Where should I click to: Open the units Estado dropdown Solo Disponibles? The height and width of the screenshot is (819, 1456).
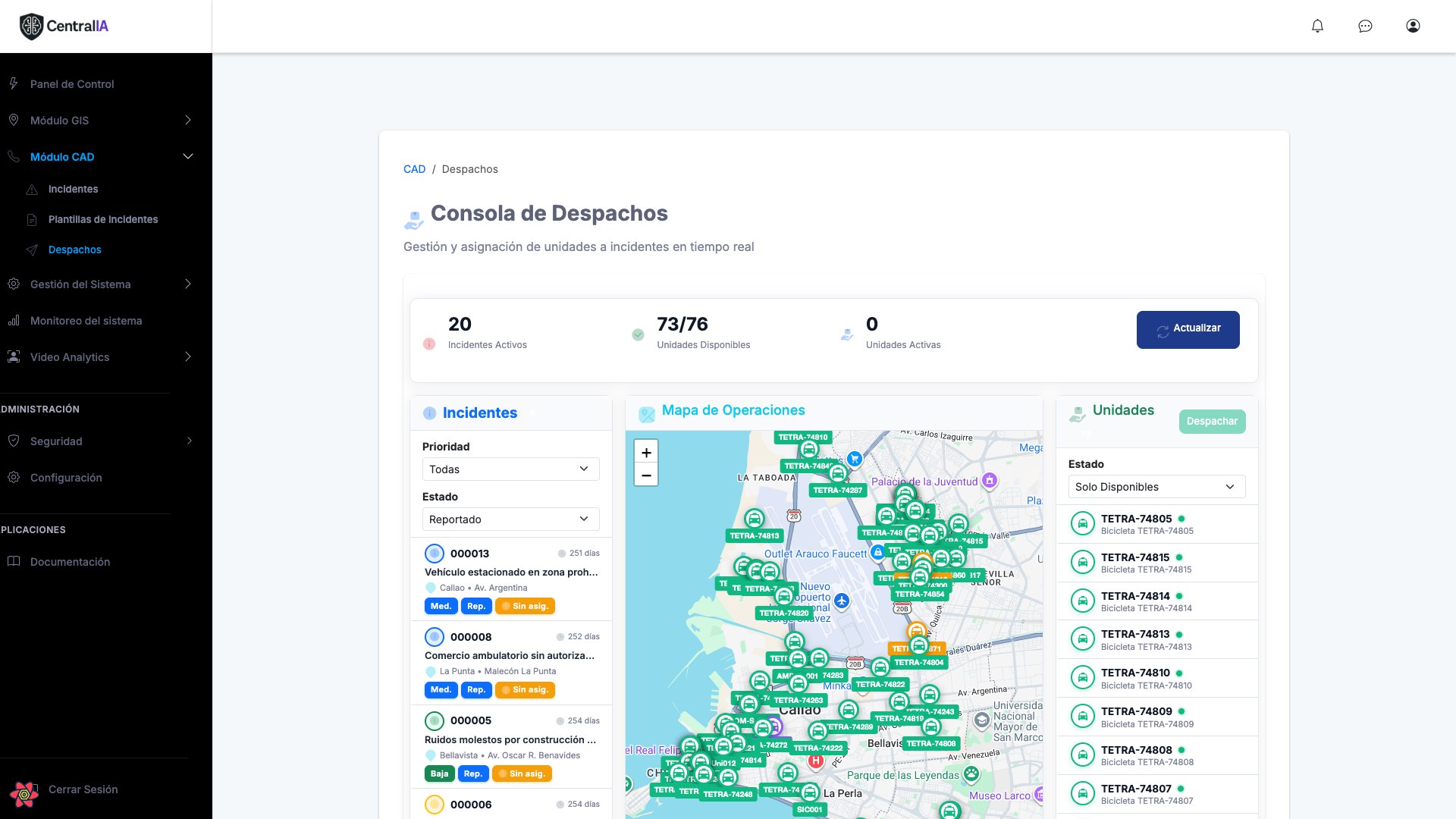[x=1156, y=487]
